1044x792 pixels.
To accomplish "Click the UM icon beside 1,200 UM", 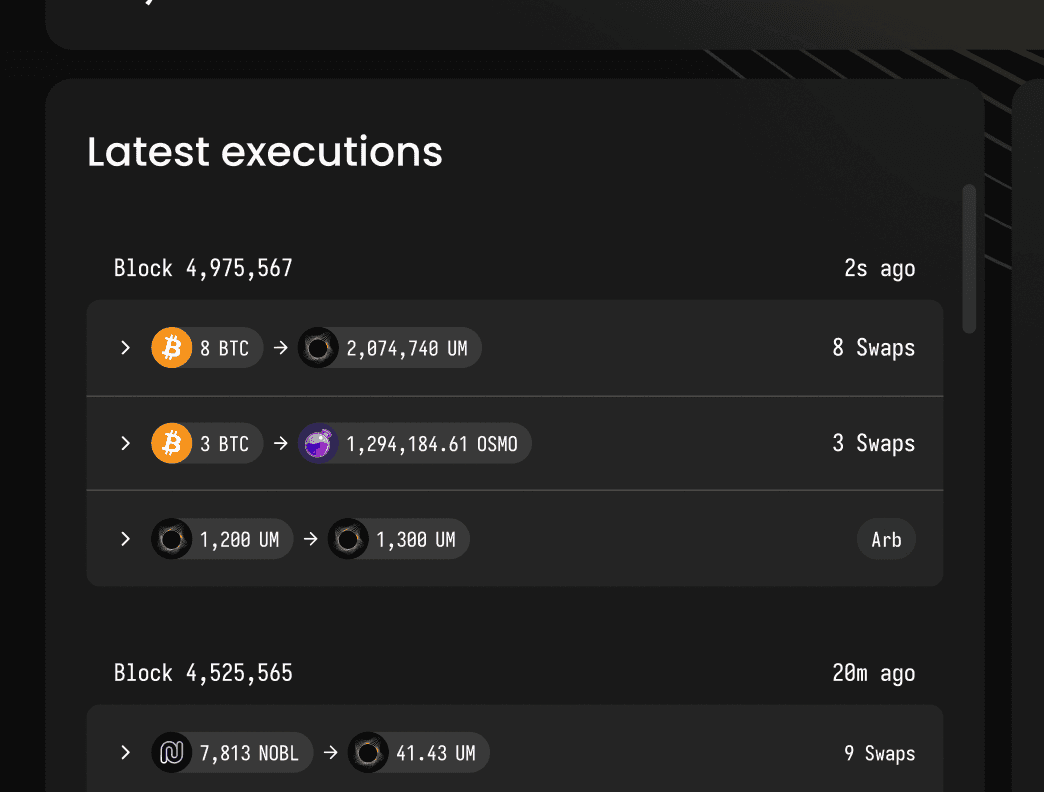I will click(x=172, y=538).
